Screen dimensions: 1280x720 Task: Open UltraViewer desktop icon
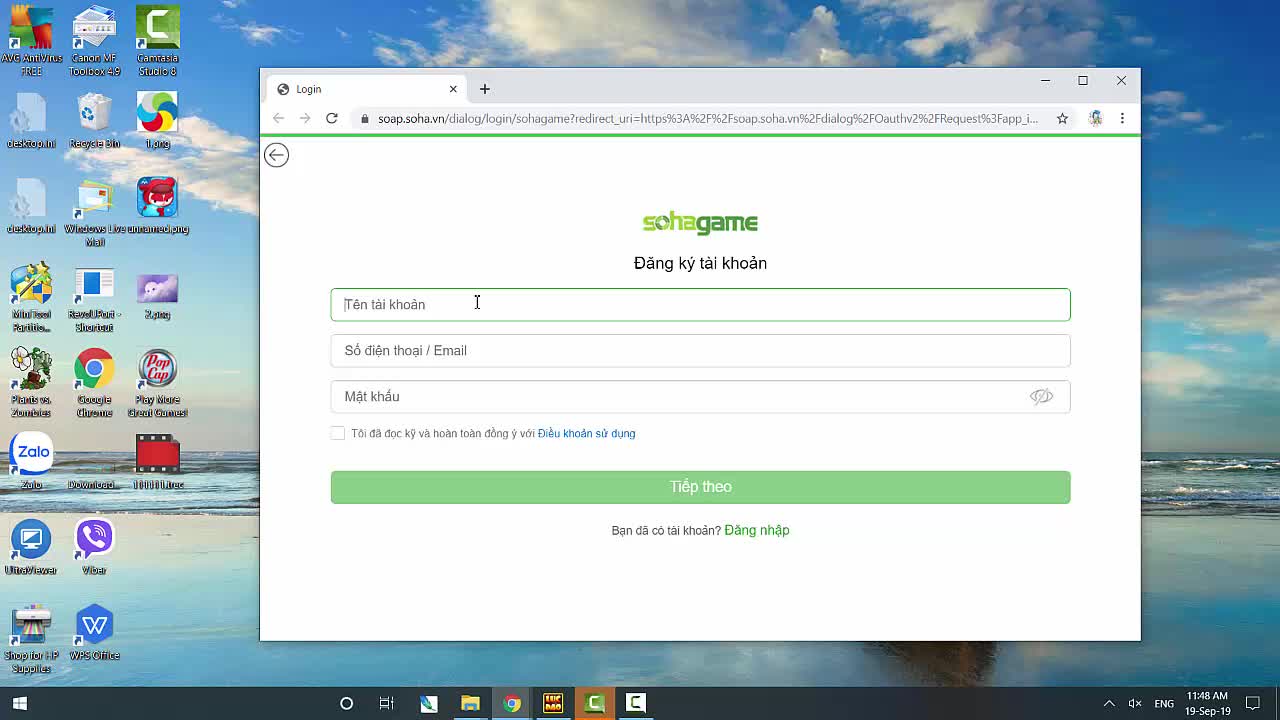tap(31, 547)
